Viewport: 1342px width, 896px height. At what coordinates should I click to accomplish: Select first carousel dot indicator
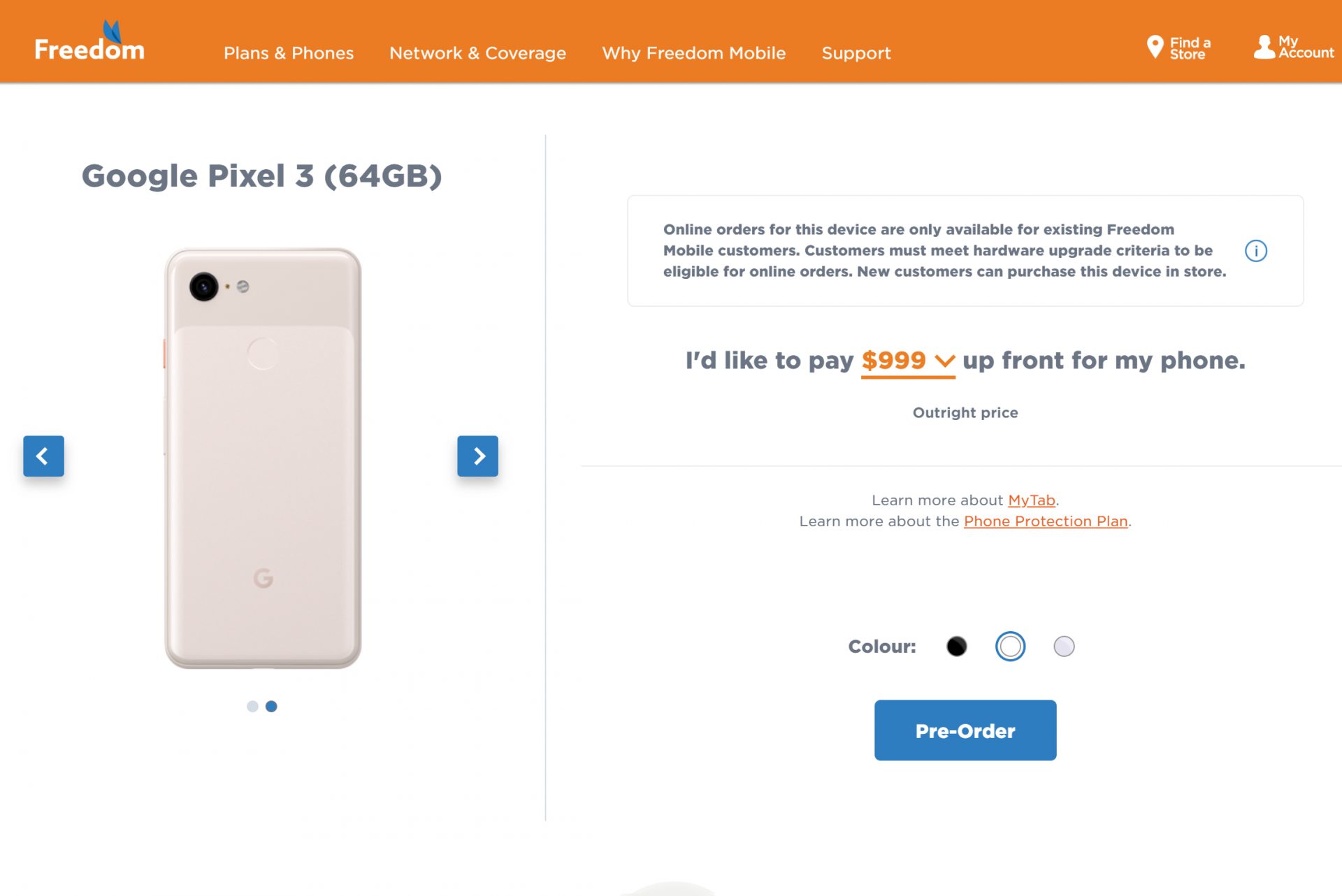point(252,707)
